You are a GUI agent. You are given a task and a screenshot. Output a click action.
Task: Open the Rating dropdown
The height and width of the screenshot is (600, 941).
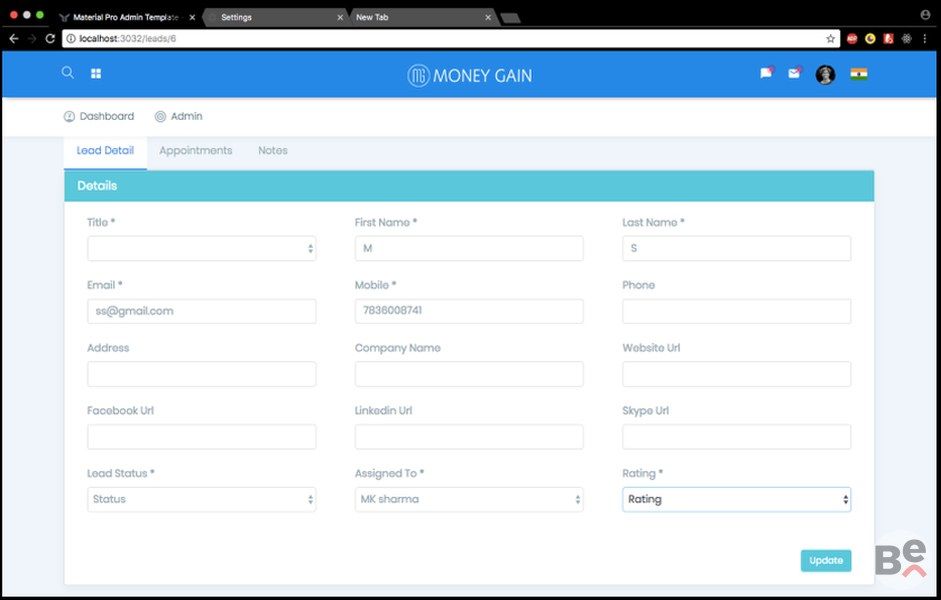736,499
